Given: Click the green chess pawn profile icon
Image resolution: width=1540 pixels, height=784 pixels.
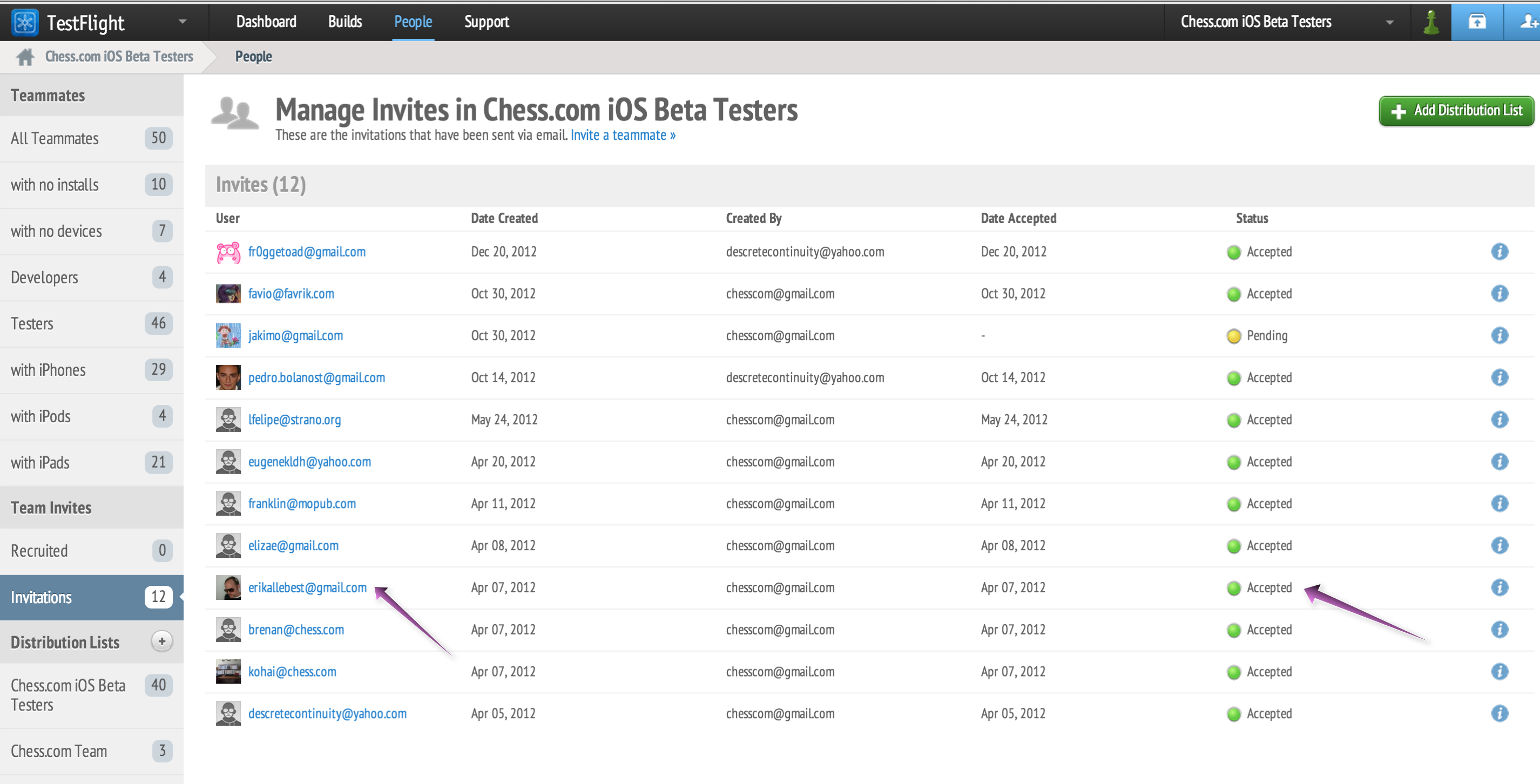Looking at the screenshot, I should tap(1430, 22).
